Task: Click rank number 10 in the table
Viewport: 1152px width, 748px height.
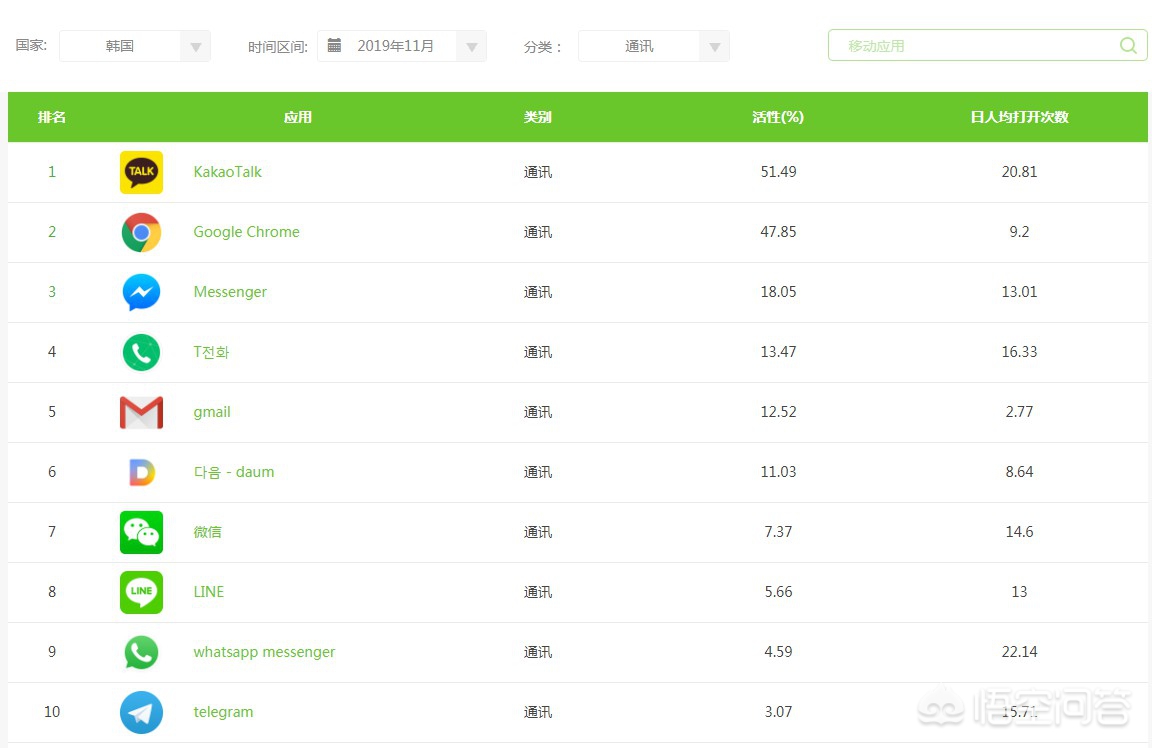Action: pos(51,712)
